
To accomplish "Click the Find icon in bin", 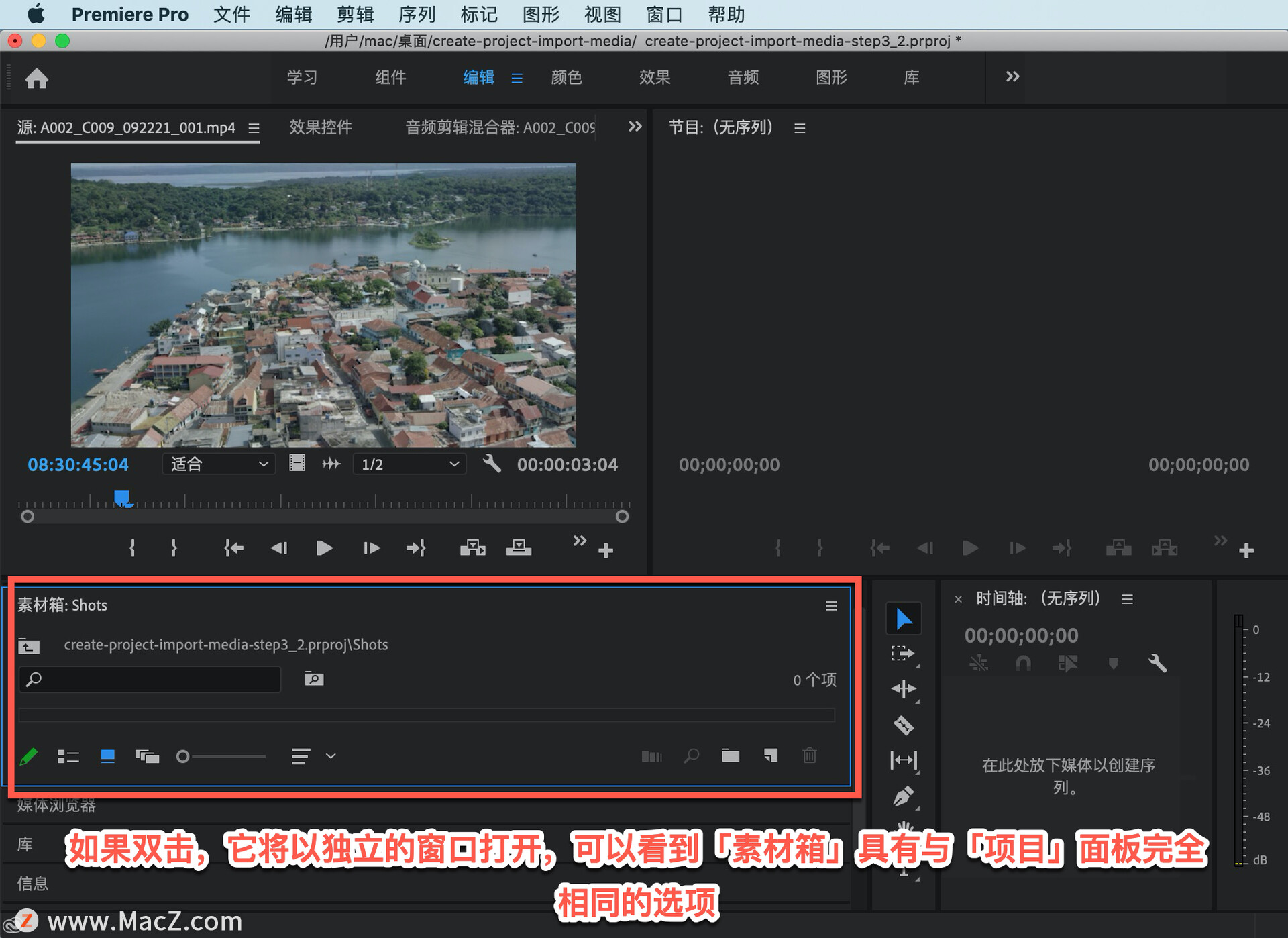I will 692,756.
